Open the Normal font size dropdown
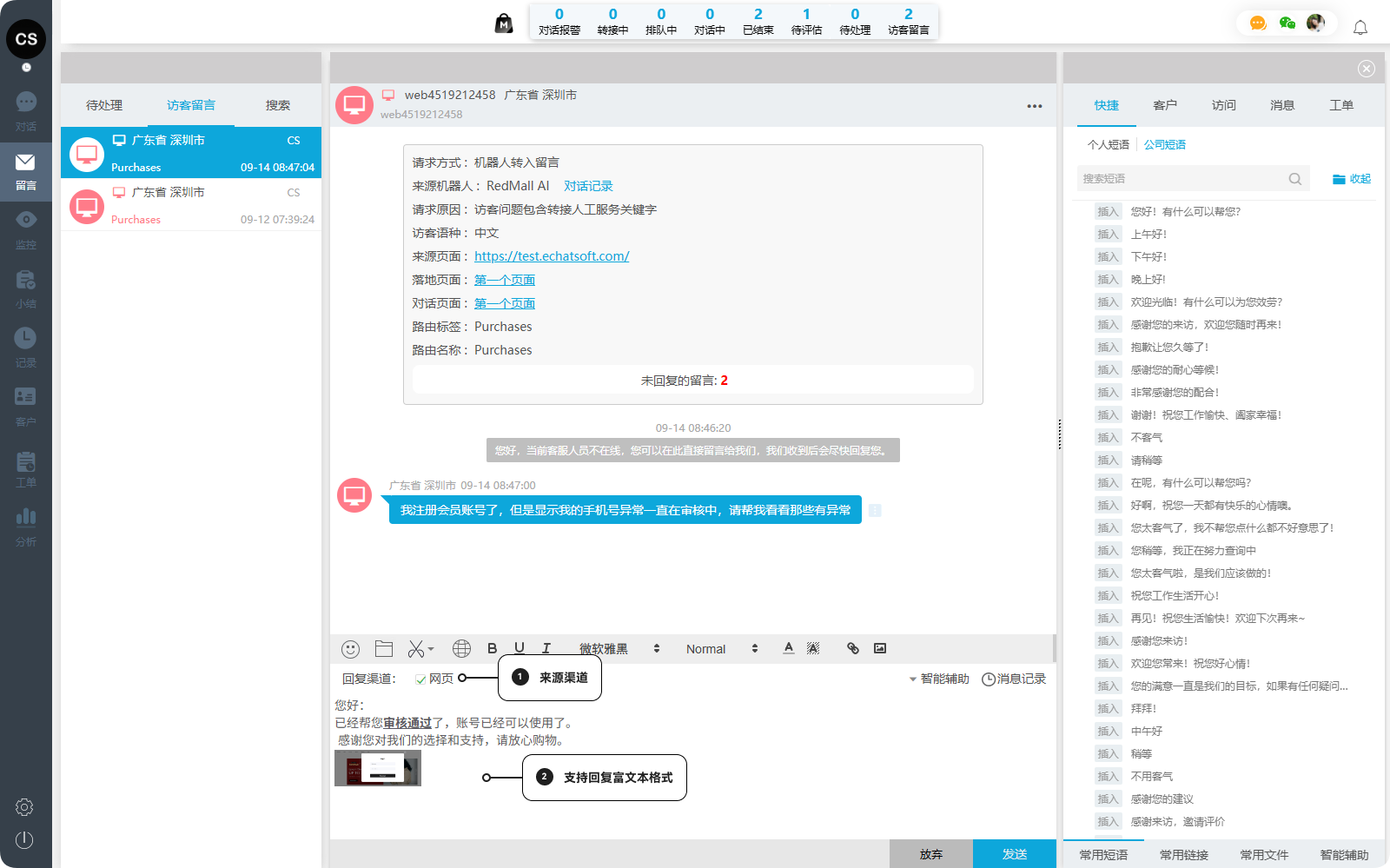Image resolution: width=1390 pixels, height=868 pixels. 721,649
